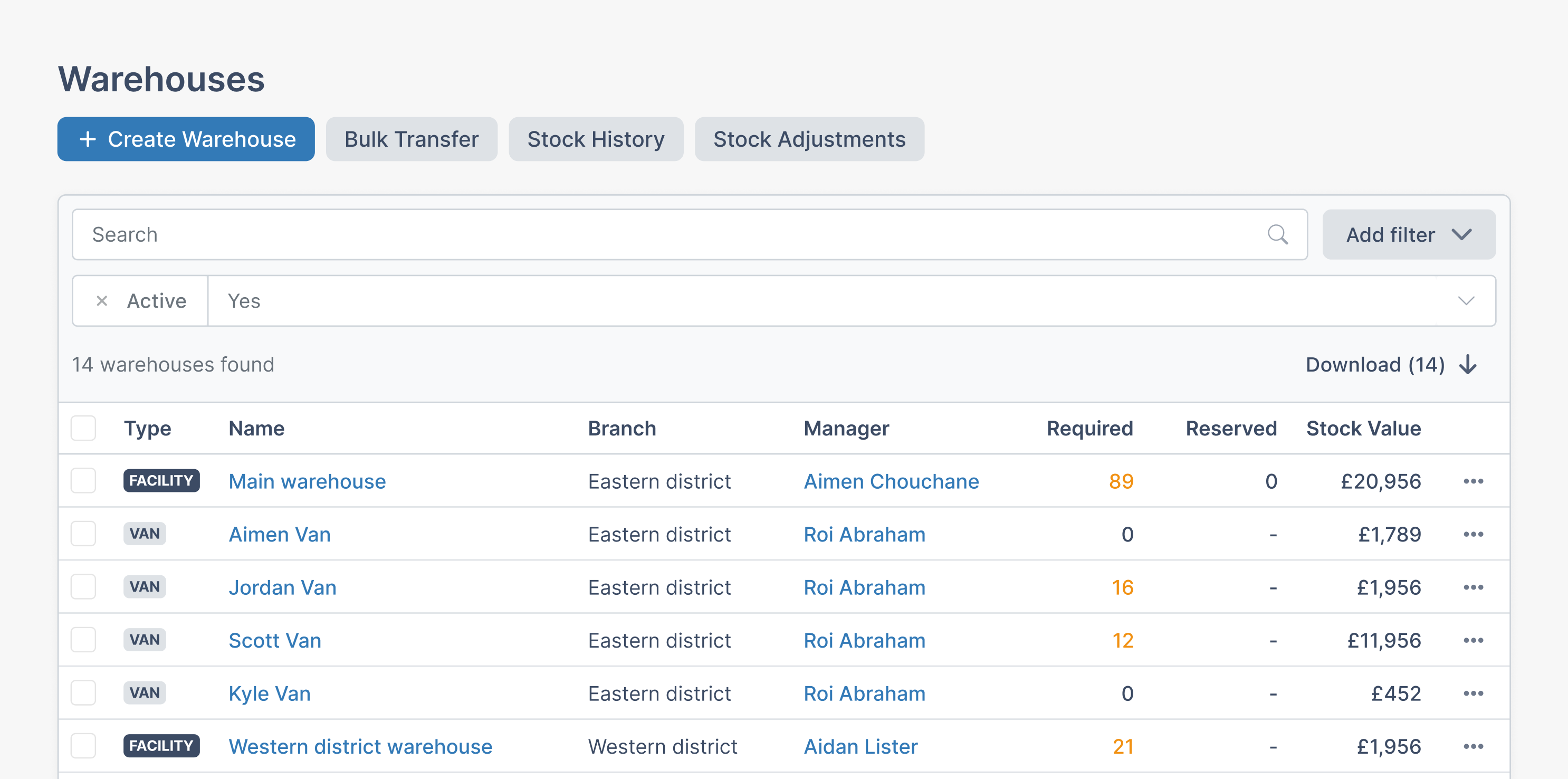Expand the Active filter Yes dropdown
Image resolution: width=1568 pixels, height=779 pixels.
click(x=1466, y=301)
